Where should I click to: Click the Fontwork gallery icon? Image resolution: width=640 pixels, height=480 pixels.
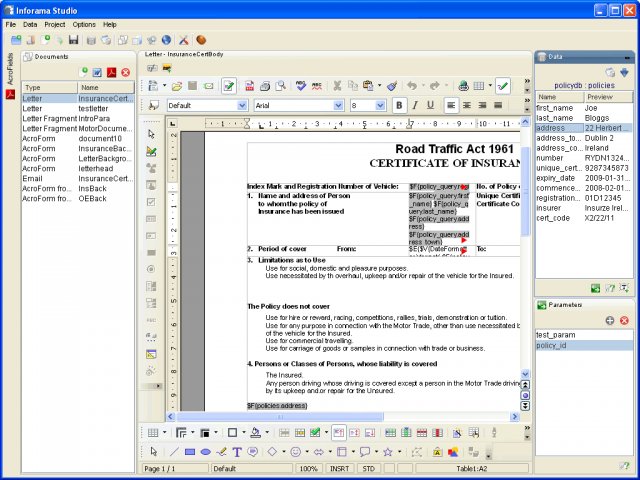point(437,452)
